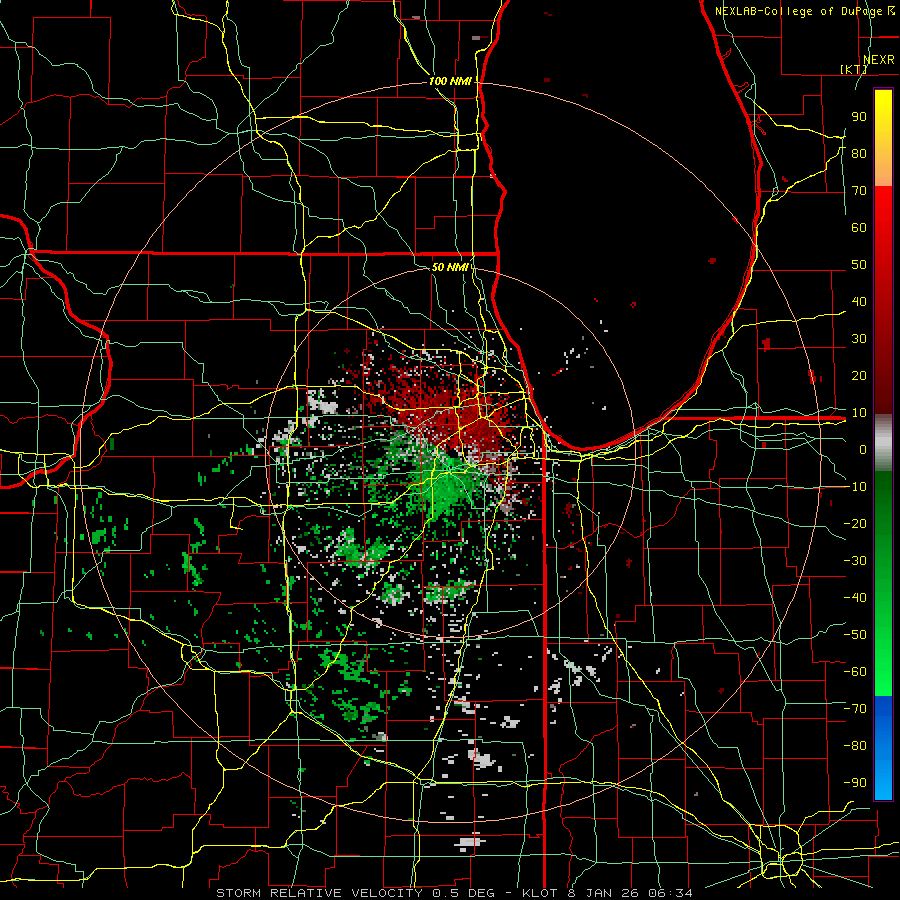This screenshot has height=900, width=900.
Task: Click the 30 value on the velocity scale
Action: pyautogui.click(x=859, y=339)
